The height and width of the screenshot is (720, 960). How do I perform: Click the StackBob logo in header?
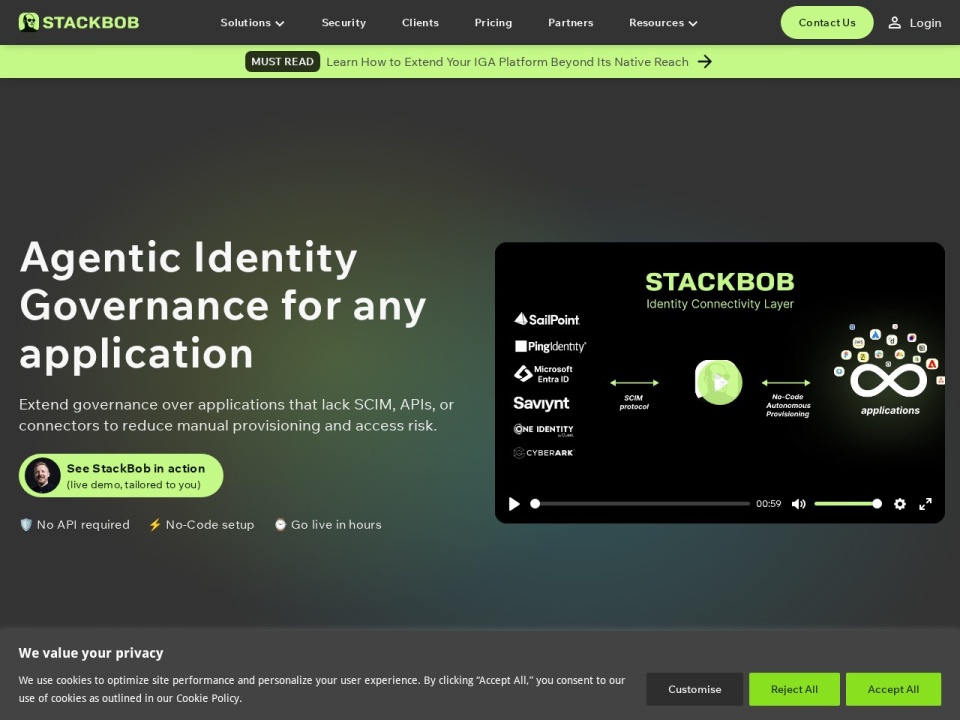pyautogui.click(x=78, y=23)
